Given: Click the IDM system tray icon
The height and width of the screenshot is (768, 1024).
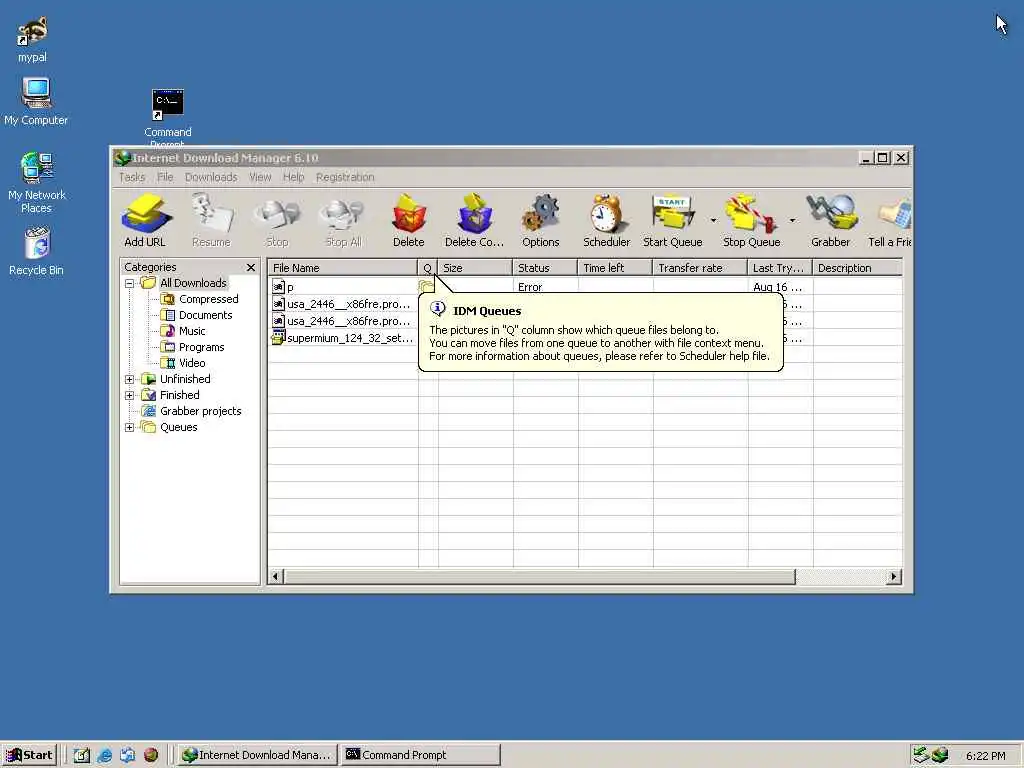Looking at the screenshot, I should 940,755.
